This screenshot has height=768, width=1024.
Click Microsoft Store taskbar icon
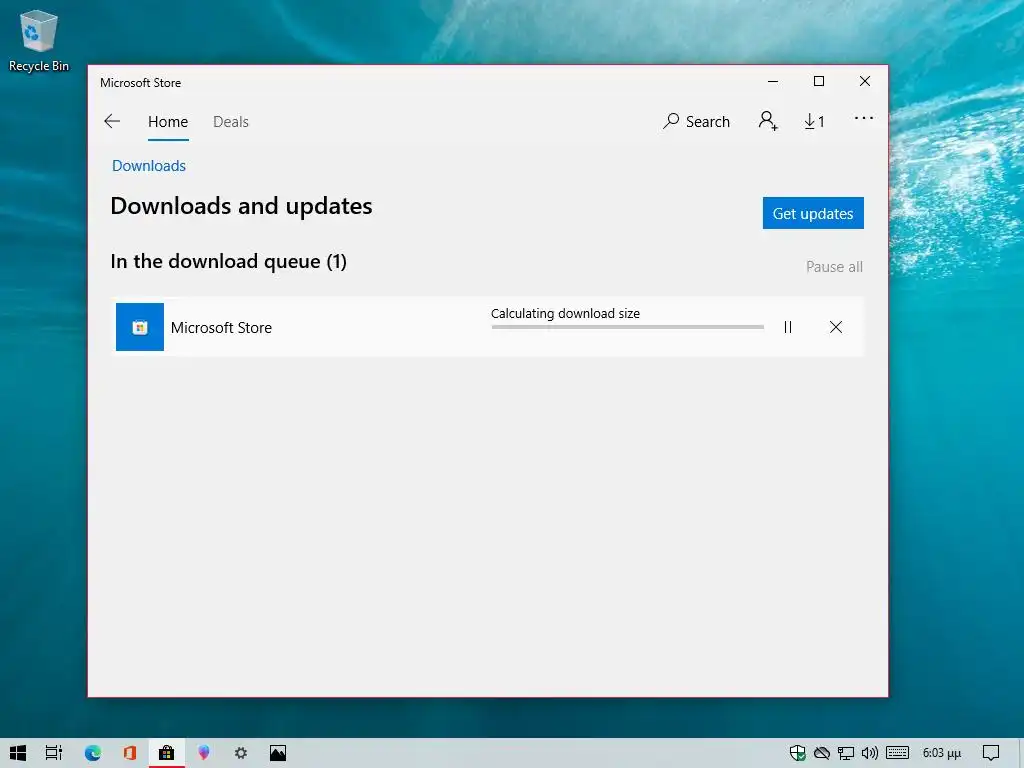(x=167, y=753)
